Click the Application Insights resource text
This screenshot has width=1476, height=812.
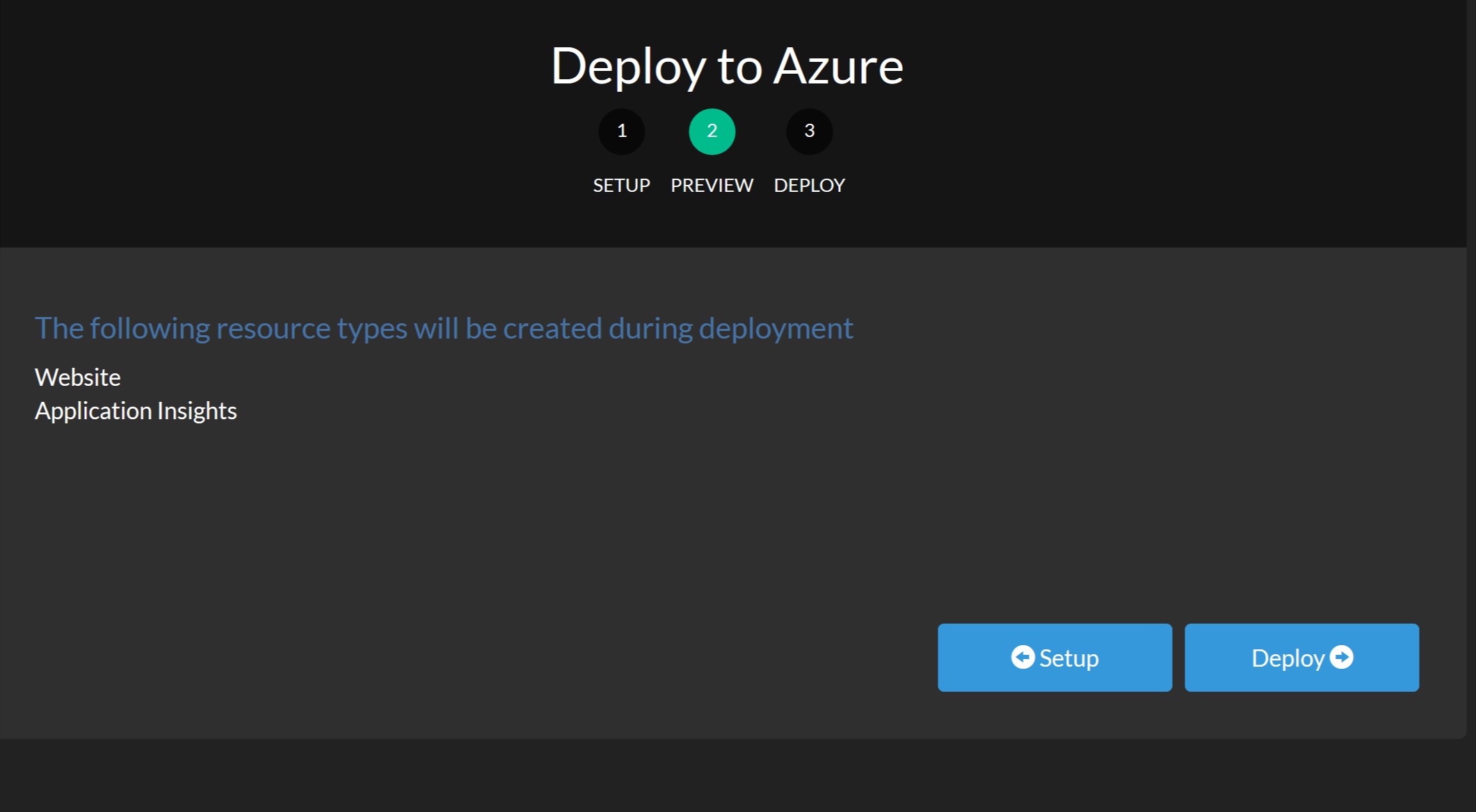click(136, 411)
